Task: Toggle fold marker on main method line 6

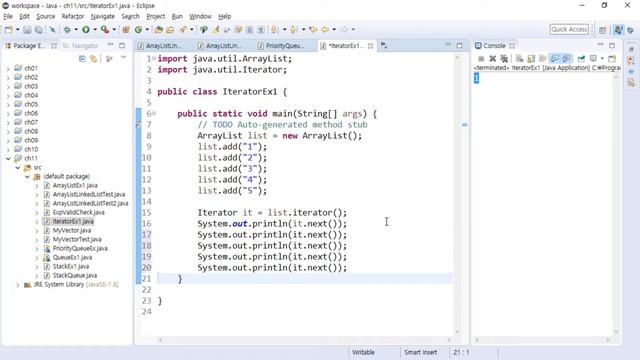Action: [154, 113]
